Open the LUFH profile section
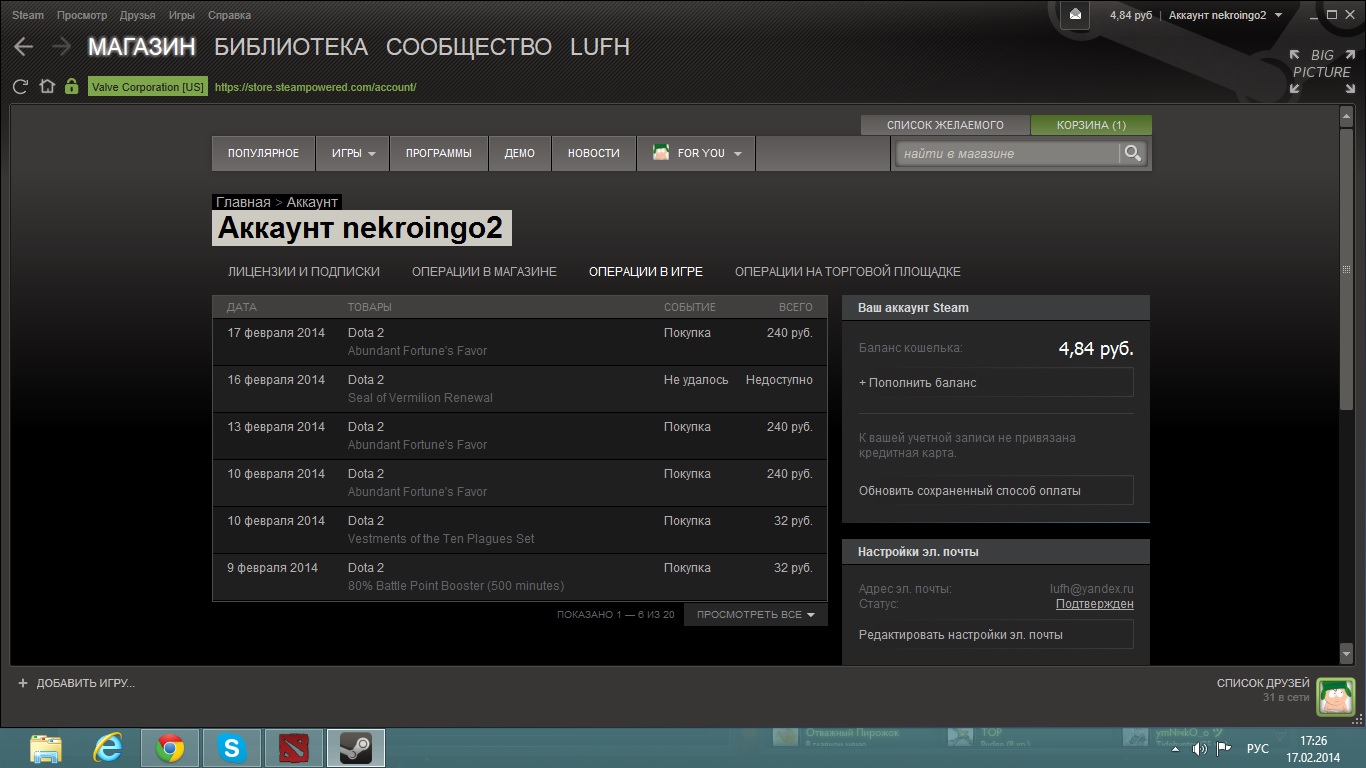 point(600,47)
